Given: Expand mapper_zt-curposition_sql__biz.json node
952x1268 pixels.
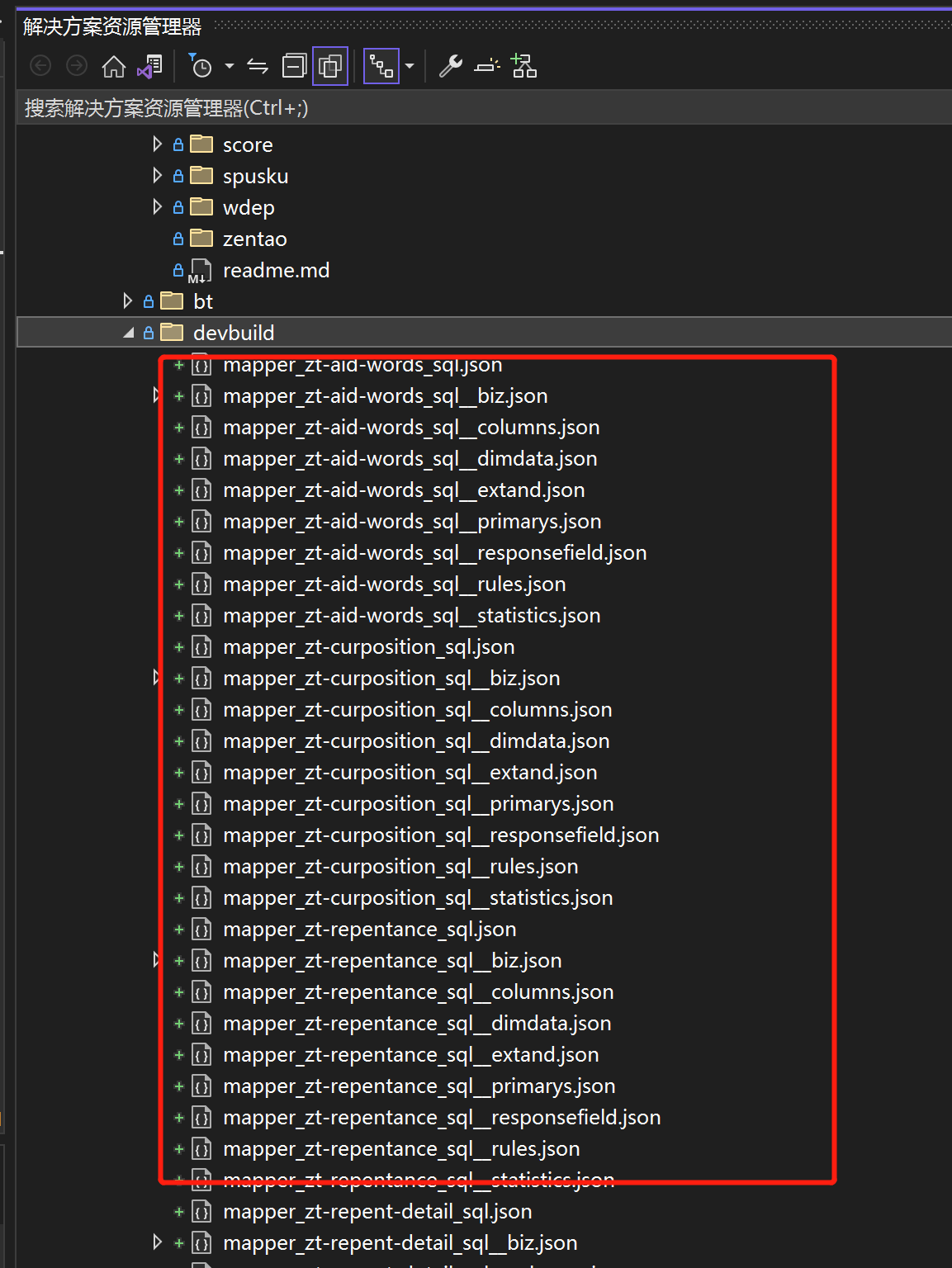Looking at the screenshot, I should (x=157, y=679).
